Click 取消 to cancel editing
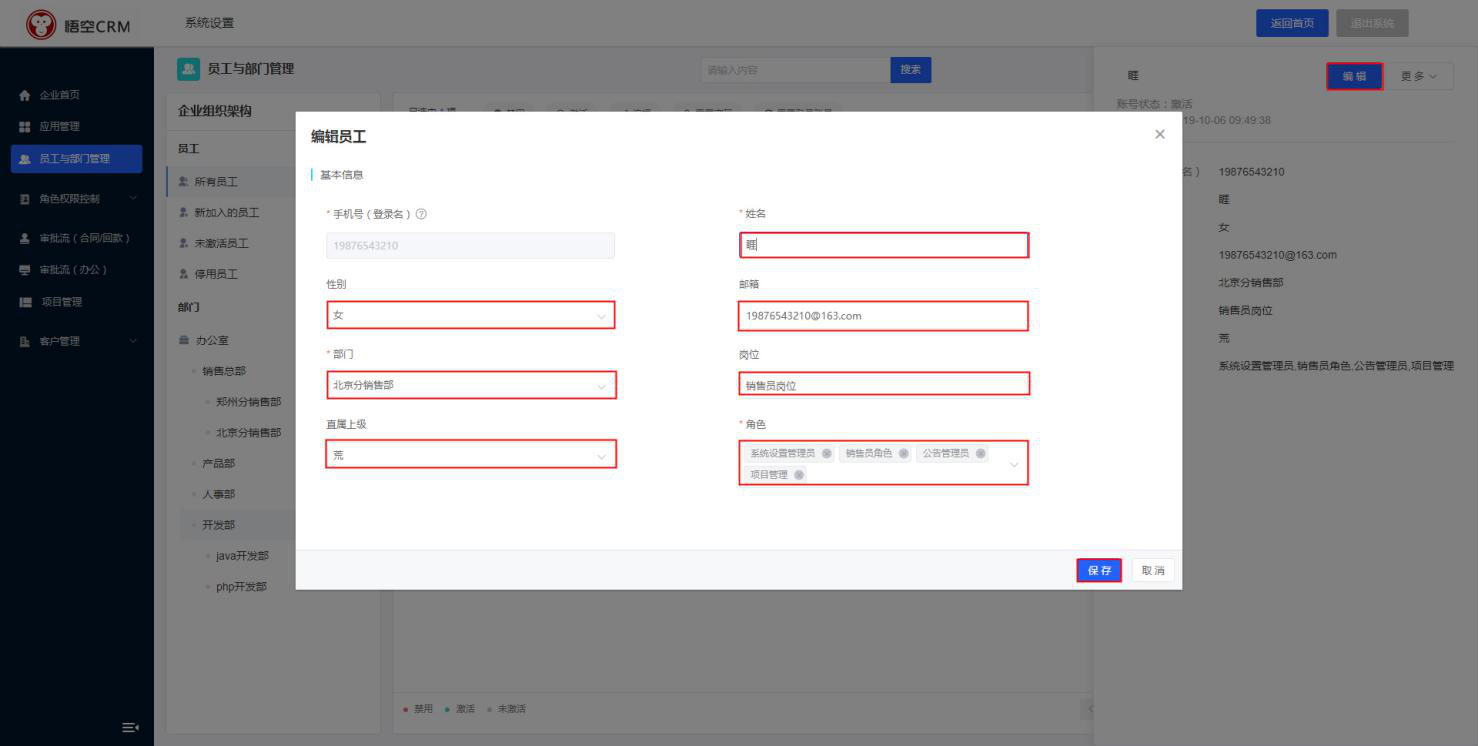This screenshot has height=746, width=1478. (x=1153, y=570)
